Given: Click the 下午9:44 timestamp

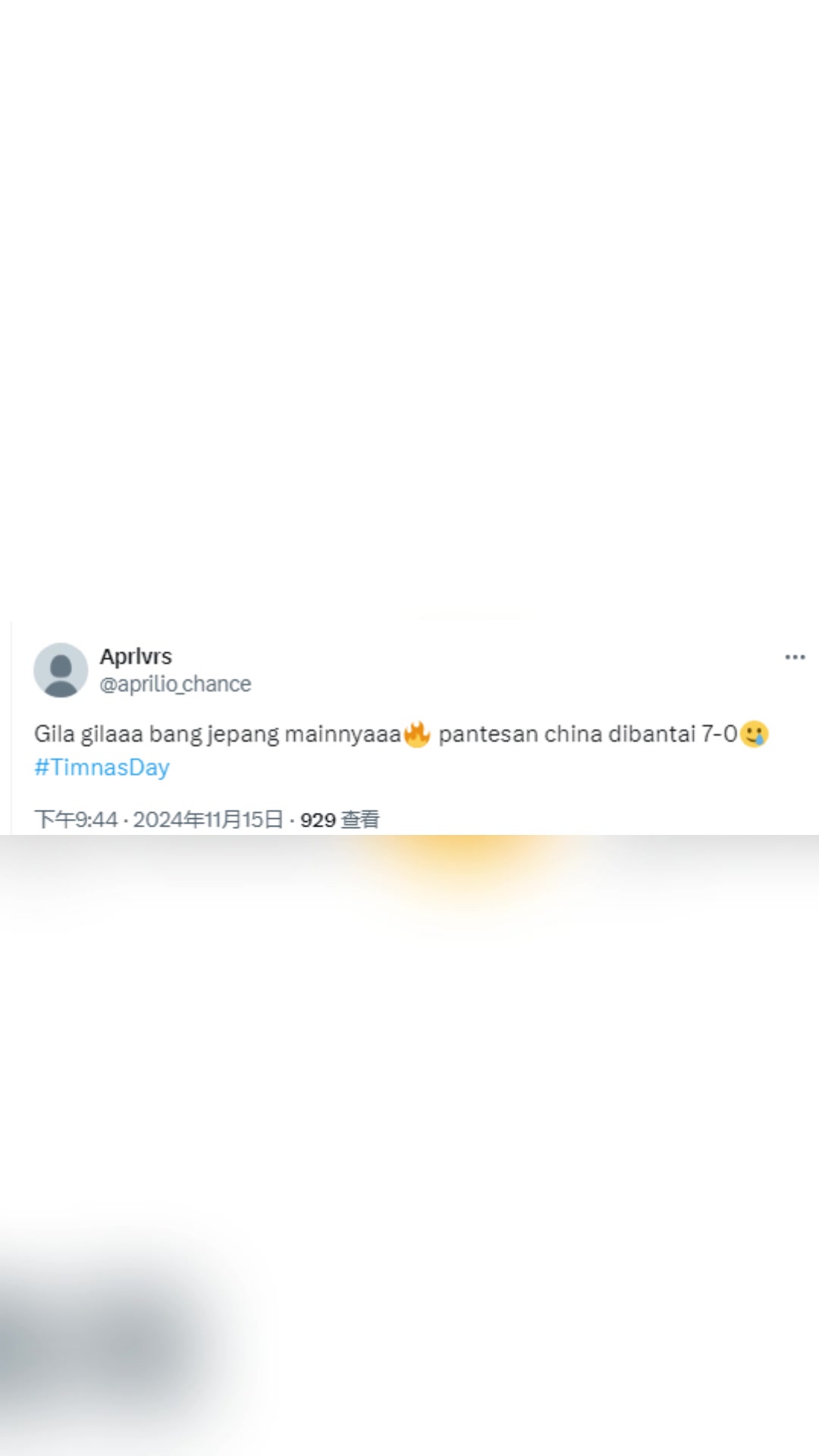Looking at the screenshot, I should [x=76, y=819].
